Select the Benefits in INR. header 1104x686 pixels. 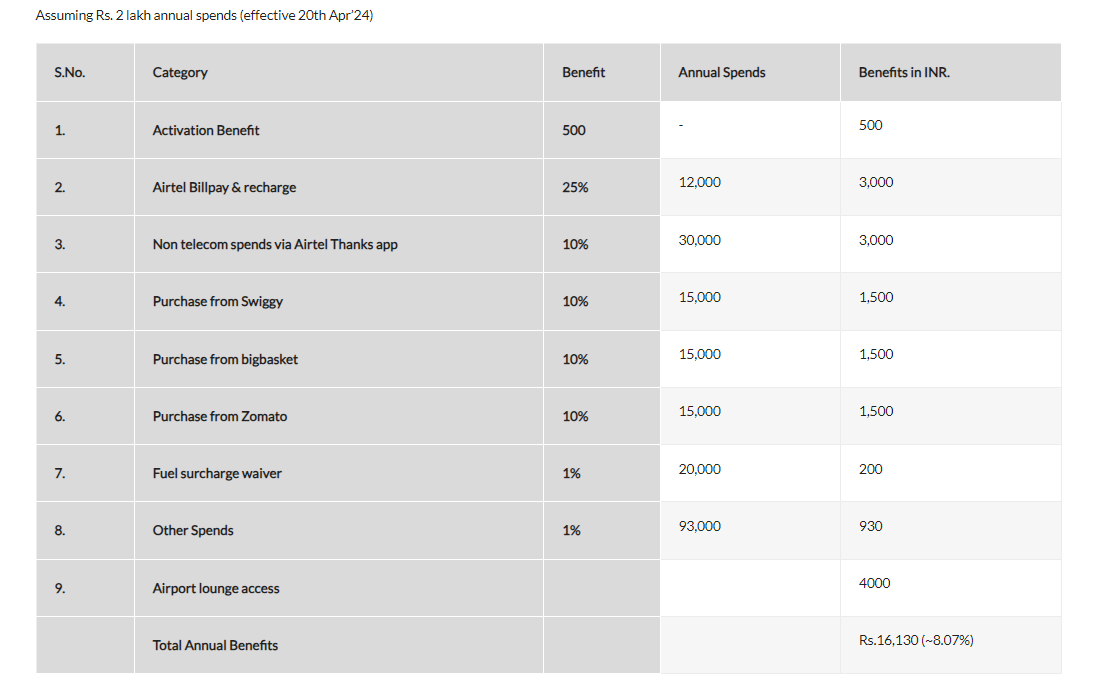[903, 73]
